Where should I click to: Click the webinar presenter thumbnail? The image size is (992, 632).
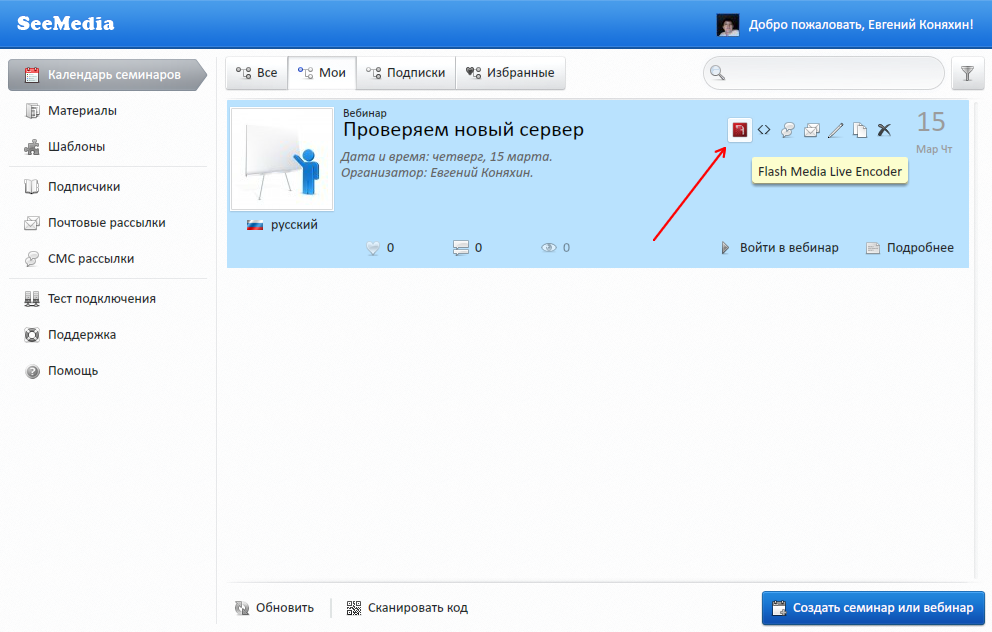point(282,159)
